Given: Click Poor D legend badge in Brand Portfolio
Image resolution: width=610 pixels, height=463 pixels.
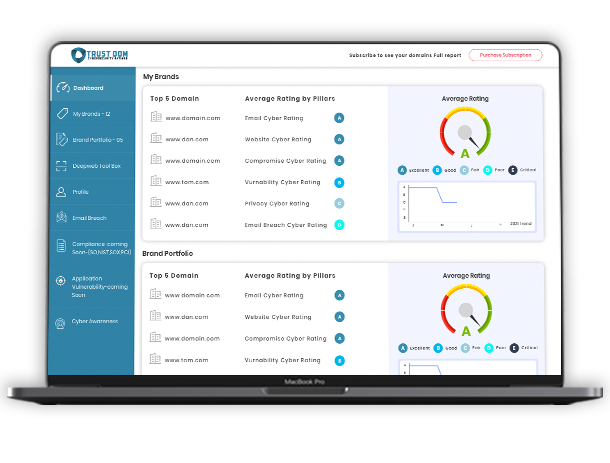Looking at the screenshot, I should (x=489, y=348).
